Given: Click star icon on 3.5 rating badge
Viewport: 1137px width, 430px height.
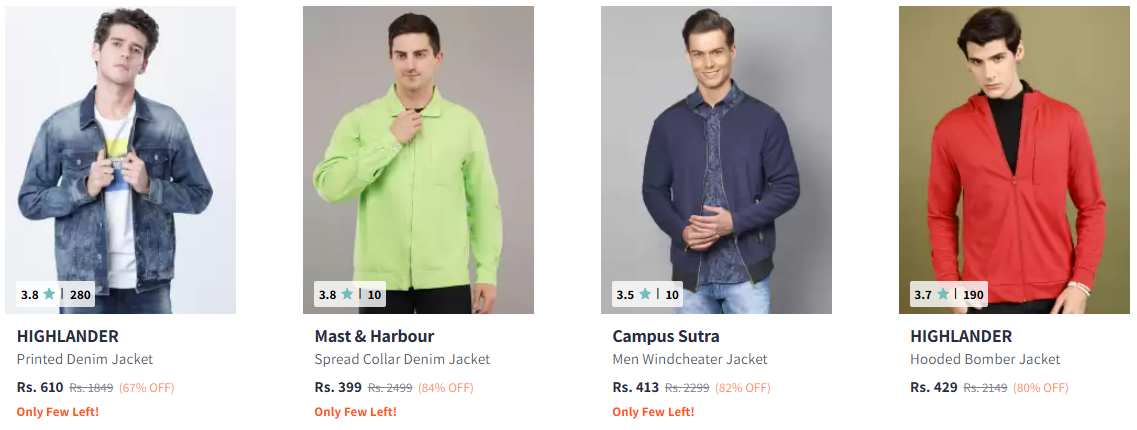Looking at the screenshot, I should click(x=645, y=294).
